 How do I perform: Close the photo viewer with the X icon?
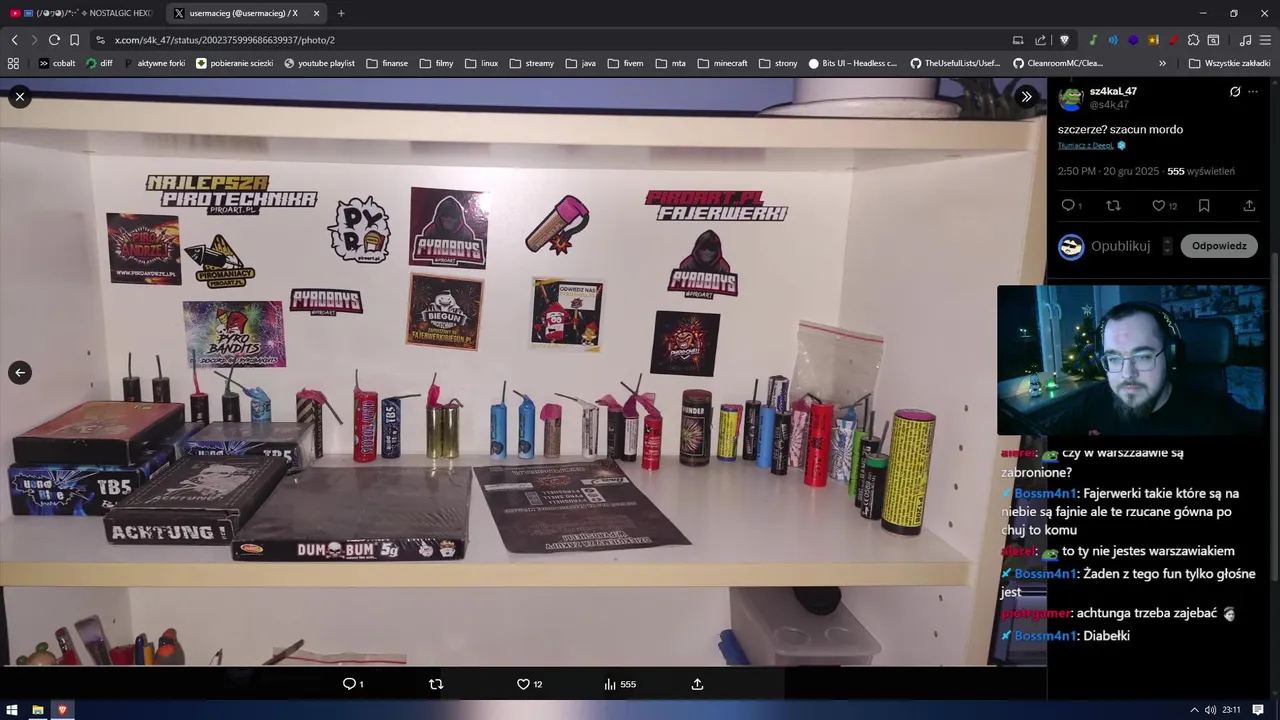tap(20, 96)
